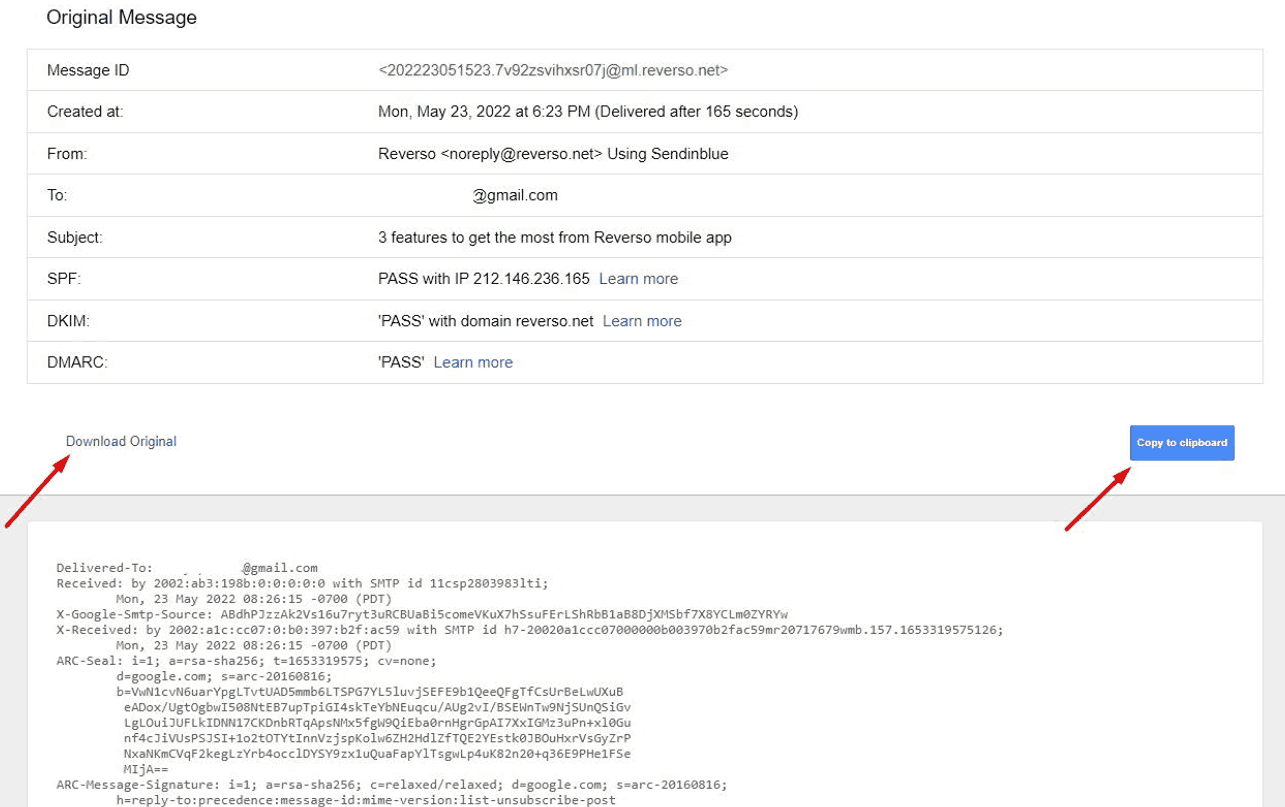The width and height of the screenshot is (1285, 807).
Task: Select the Subject text about Reverso mobile app
Action: (555, 237)
